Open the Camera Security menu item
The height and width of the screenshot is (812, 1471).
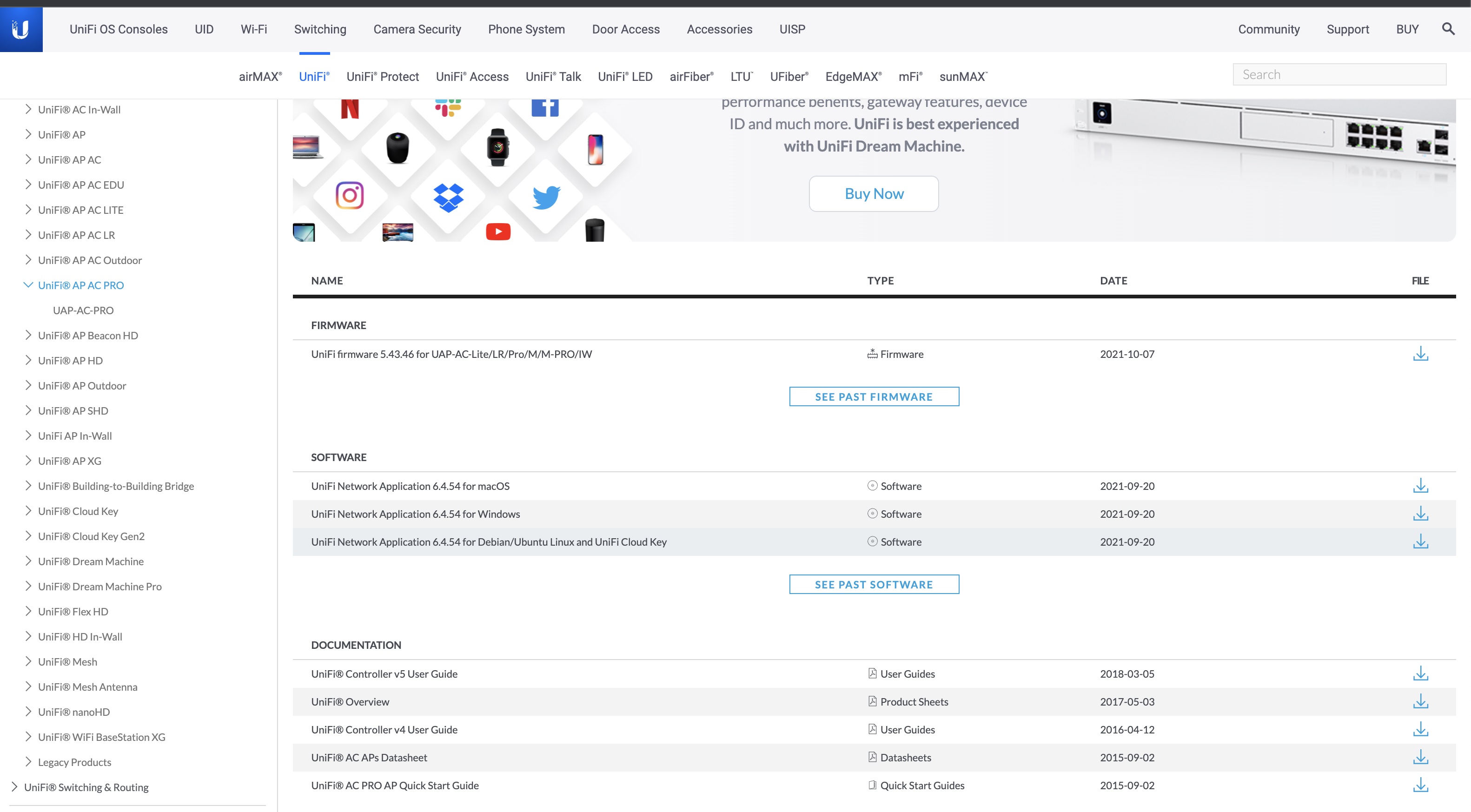pyautogui.click(x=417, y=29)
